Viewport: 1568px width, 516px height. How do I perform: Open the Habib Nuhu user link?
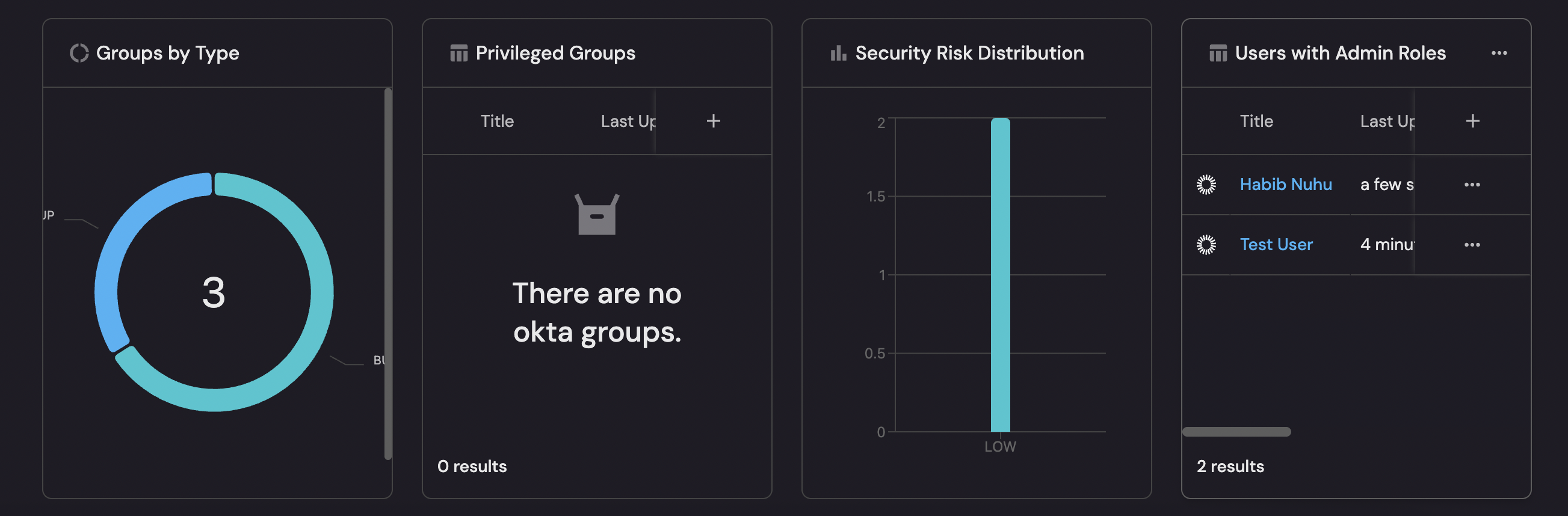[1286, 185]
